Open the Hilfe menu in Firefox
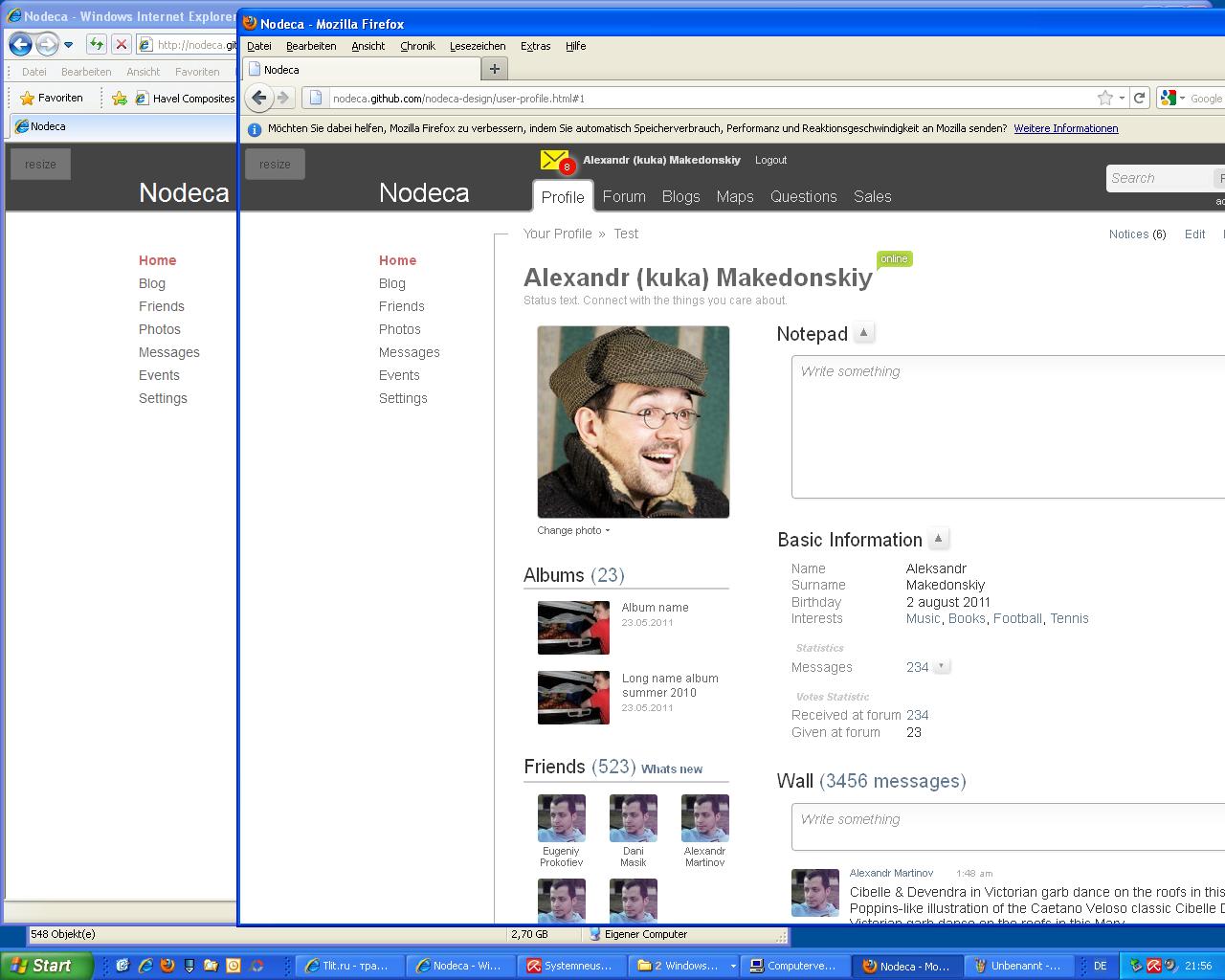 (576, 46)
